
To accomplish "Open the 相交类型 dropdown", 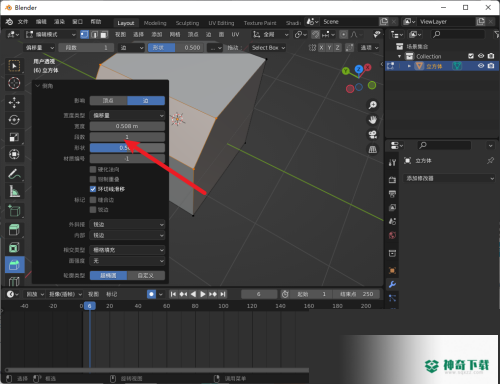I will pyautogui.click(x=127, y=250).
